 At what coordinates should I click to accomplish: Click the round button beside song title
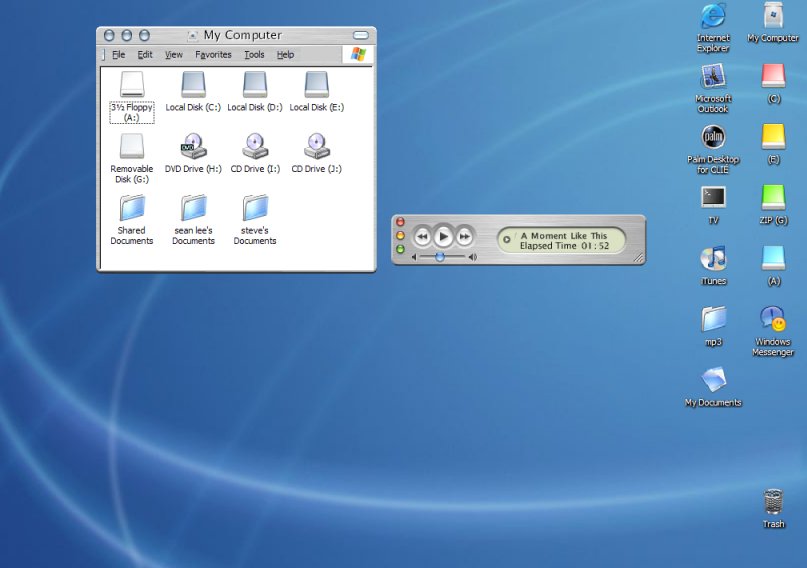(x=506, y=240)
